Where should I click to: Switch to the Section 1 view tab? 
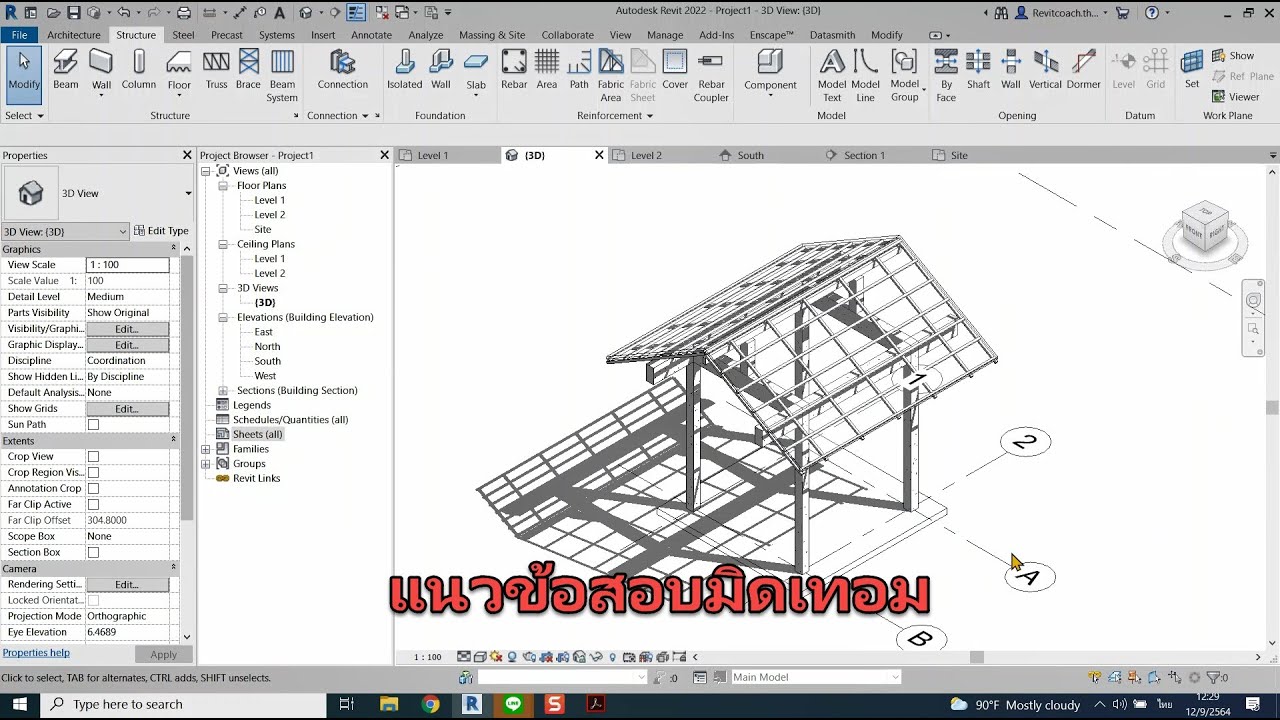click(864, 155)
